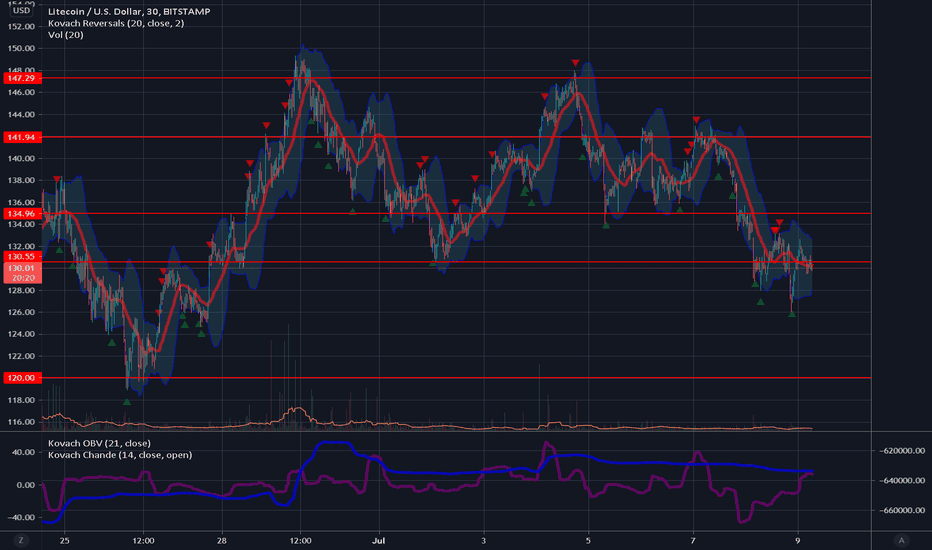Click the 138.00 price axis value
The height and width of the screenshot is (550, 932).
[x=21, y=180]
